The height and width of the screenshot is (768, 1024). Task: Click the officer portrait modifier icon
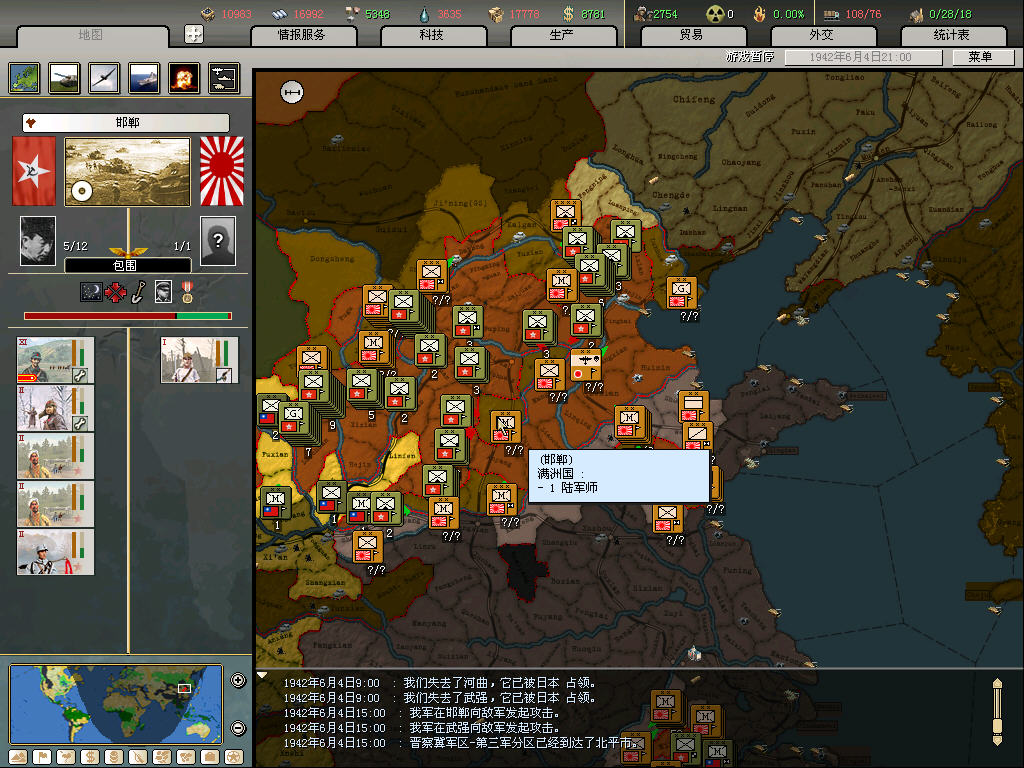[x=163, y=292]
